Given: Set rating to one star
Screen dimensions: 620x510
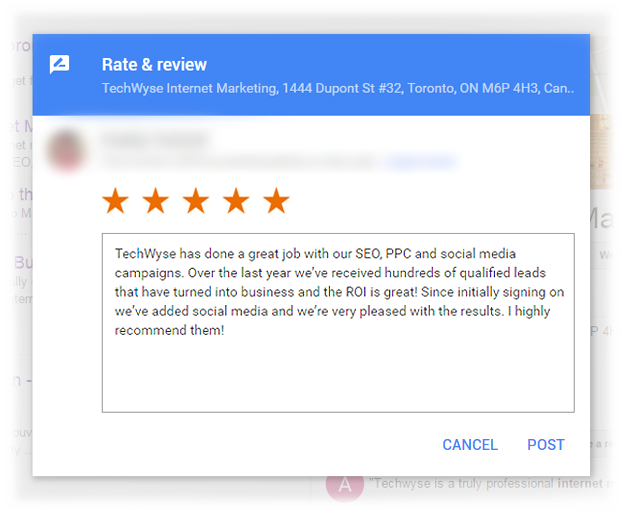Looking at the screenshot, I should pos(115,200).
